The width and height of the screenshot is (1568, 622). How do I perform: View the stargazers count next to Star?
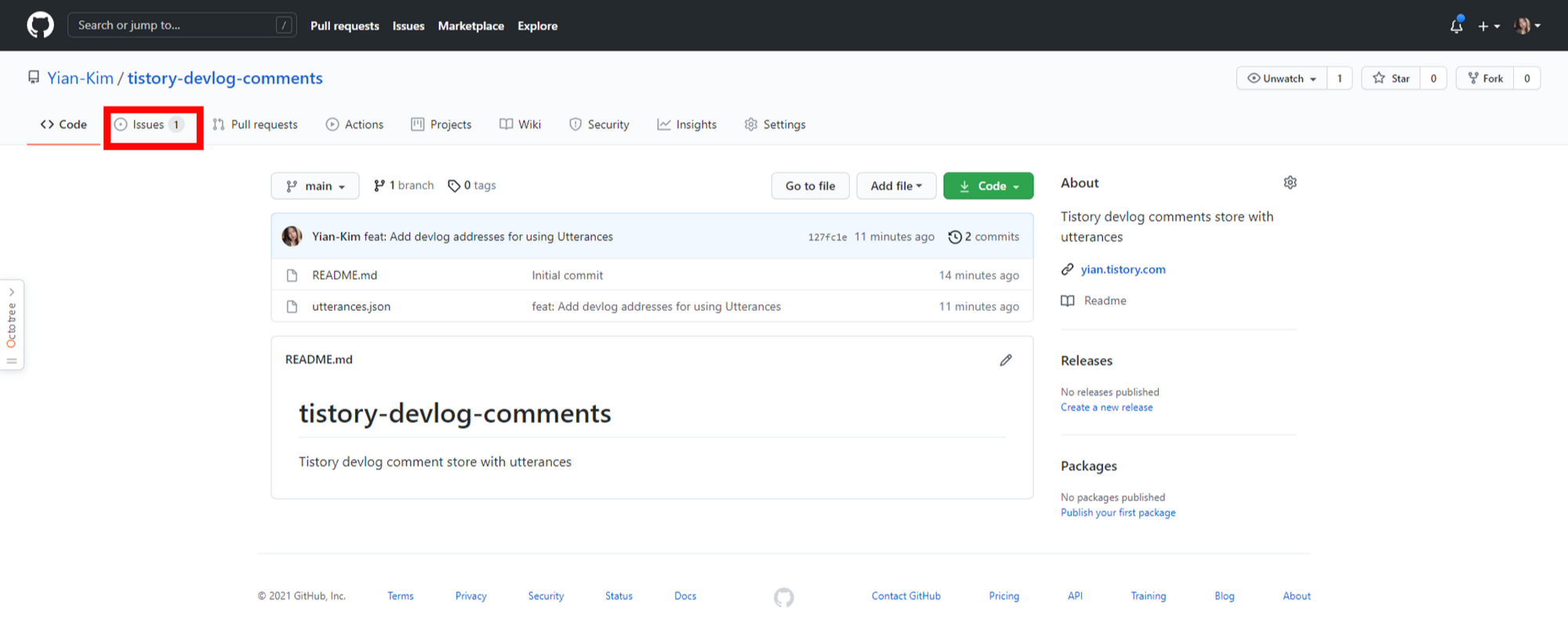[x=1433, y=78]
